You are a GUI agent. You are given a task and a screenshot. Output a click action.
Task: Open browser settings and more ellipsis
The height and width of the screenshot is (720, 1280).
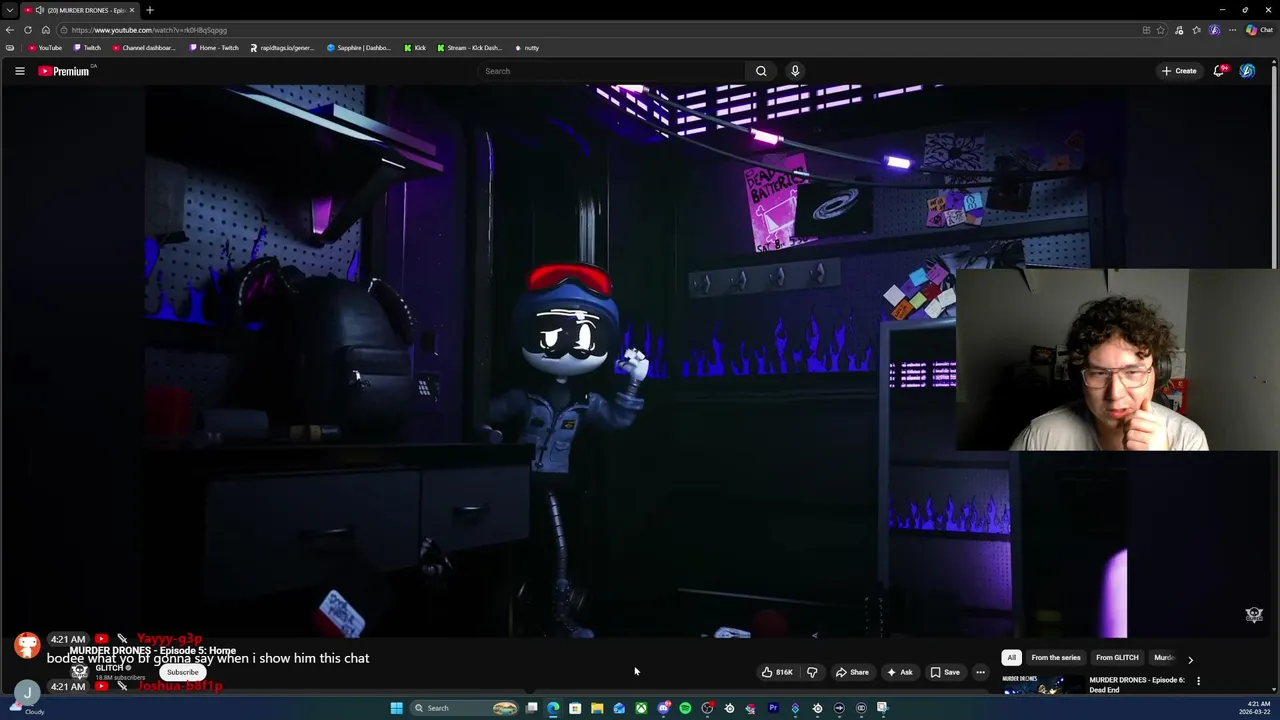[1233, 30]
